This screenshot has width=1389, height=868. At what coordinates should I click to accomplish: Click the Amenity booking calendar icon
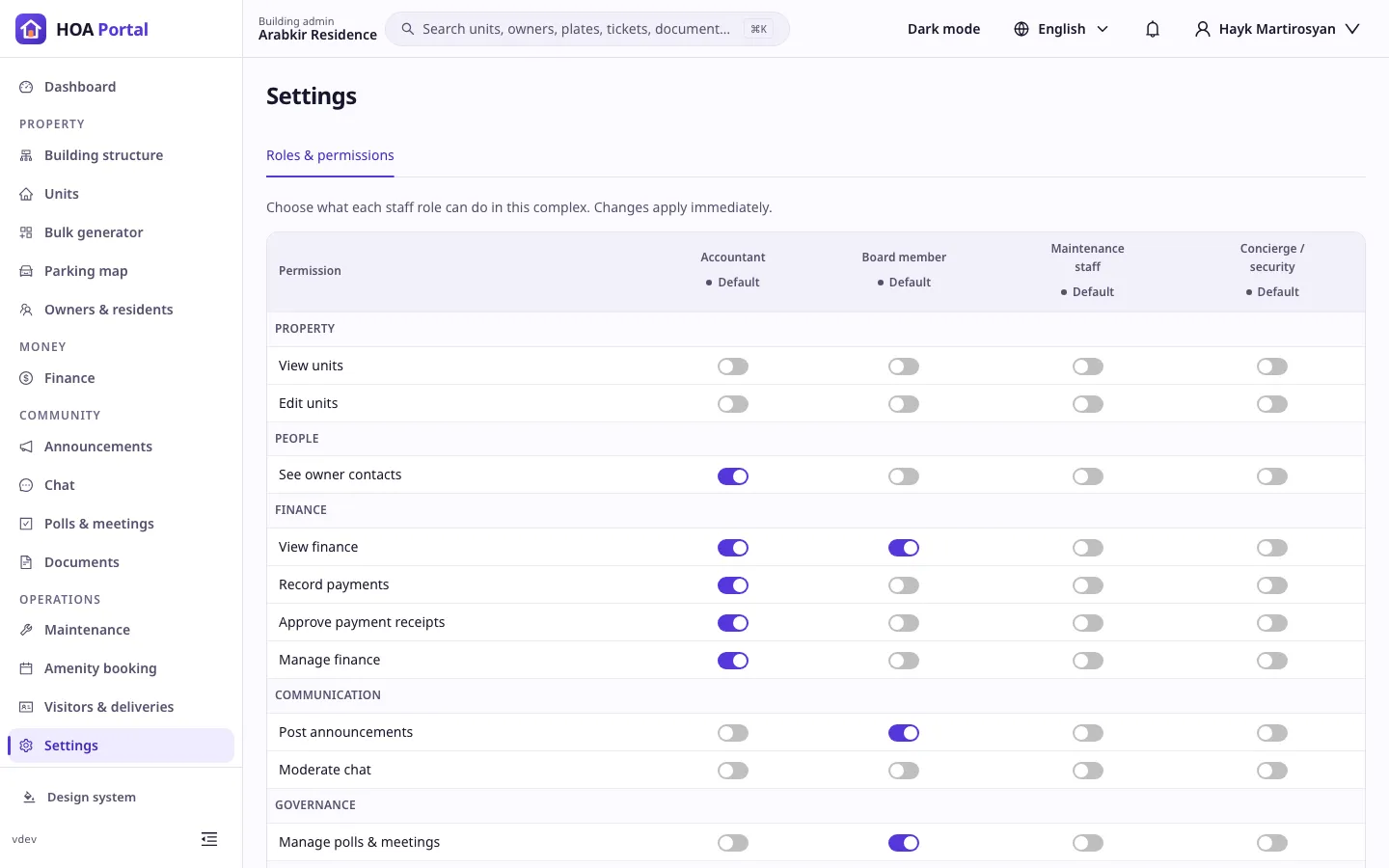[x=26, y=668]
